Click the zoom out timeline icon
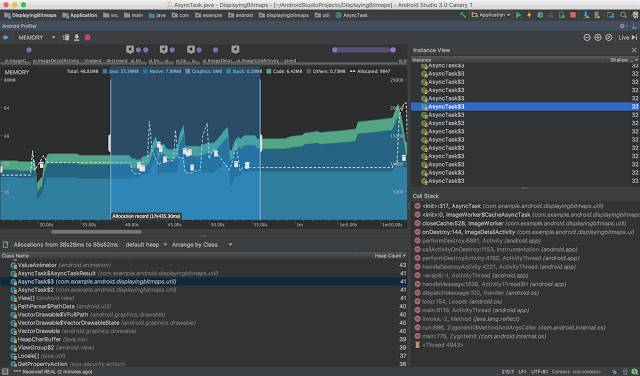This screenshot has width=640, height=376. (x=587, y=38)
